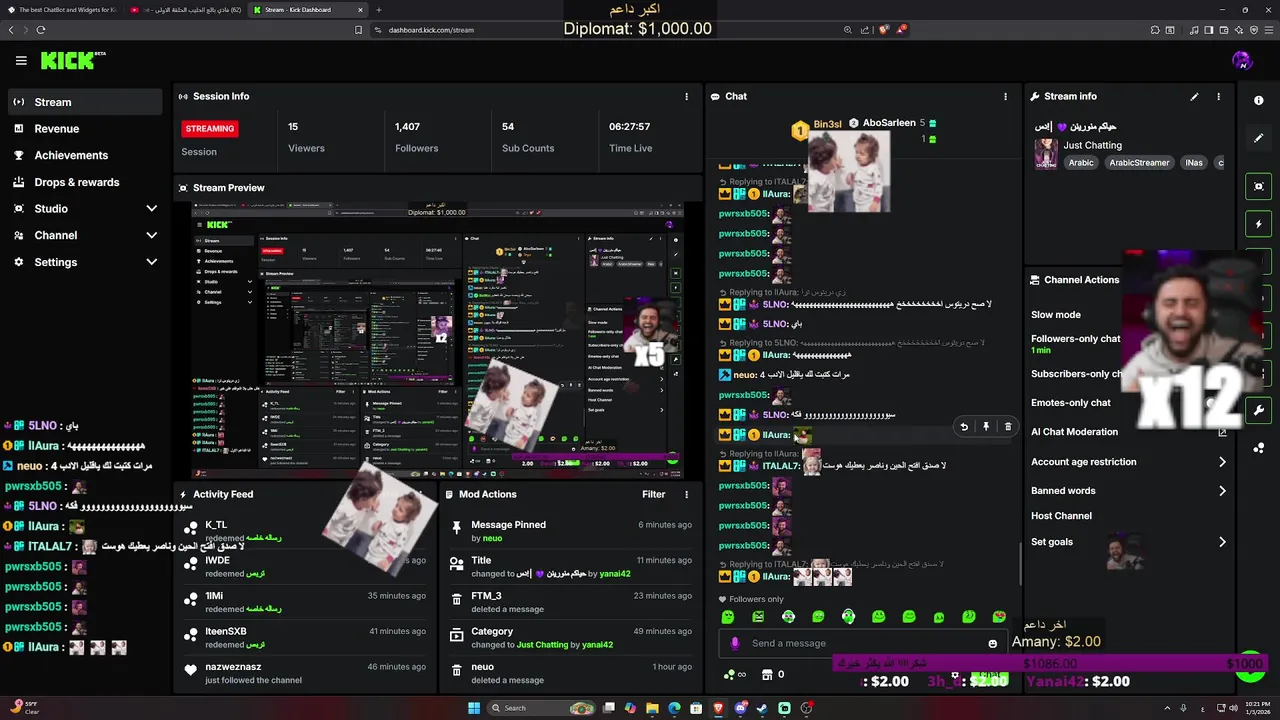The image size is (1280, 720).
Task: Go to Achievements in sidebar
Action: 84,155
